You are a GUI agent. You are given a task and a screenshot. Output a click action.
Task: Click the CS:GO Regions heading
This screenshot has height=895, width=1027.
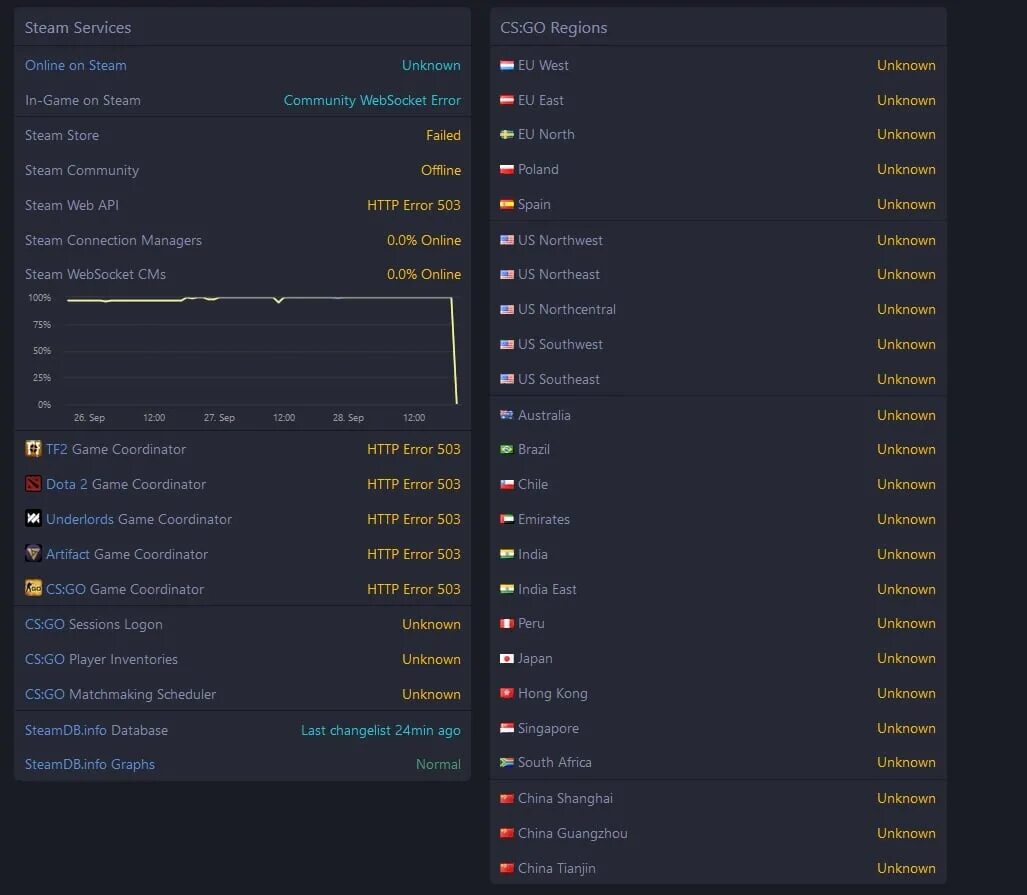pyautogui.click(x=553, y=28)
